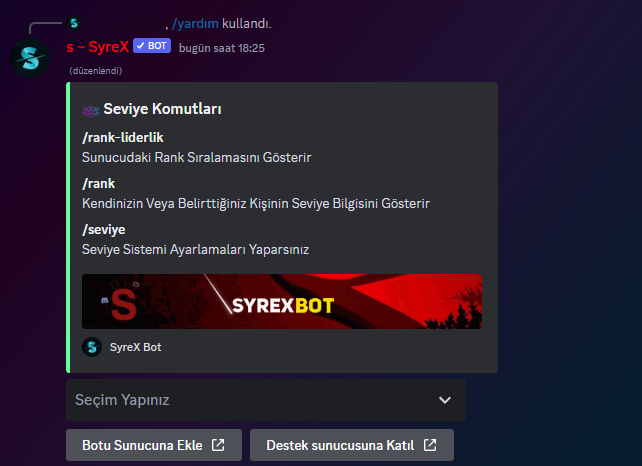Click the embed footer SyreX icon
Screen dimensions: 642x466
coord(92,347)
